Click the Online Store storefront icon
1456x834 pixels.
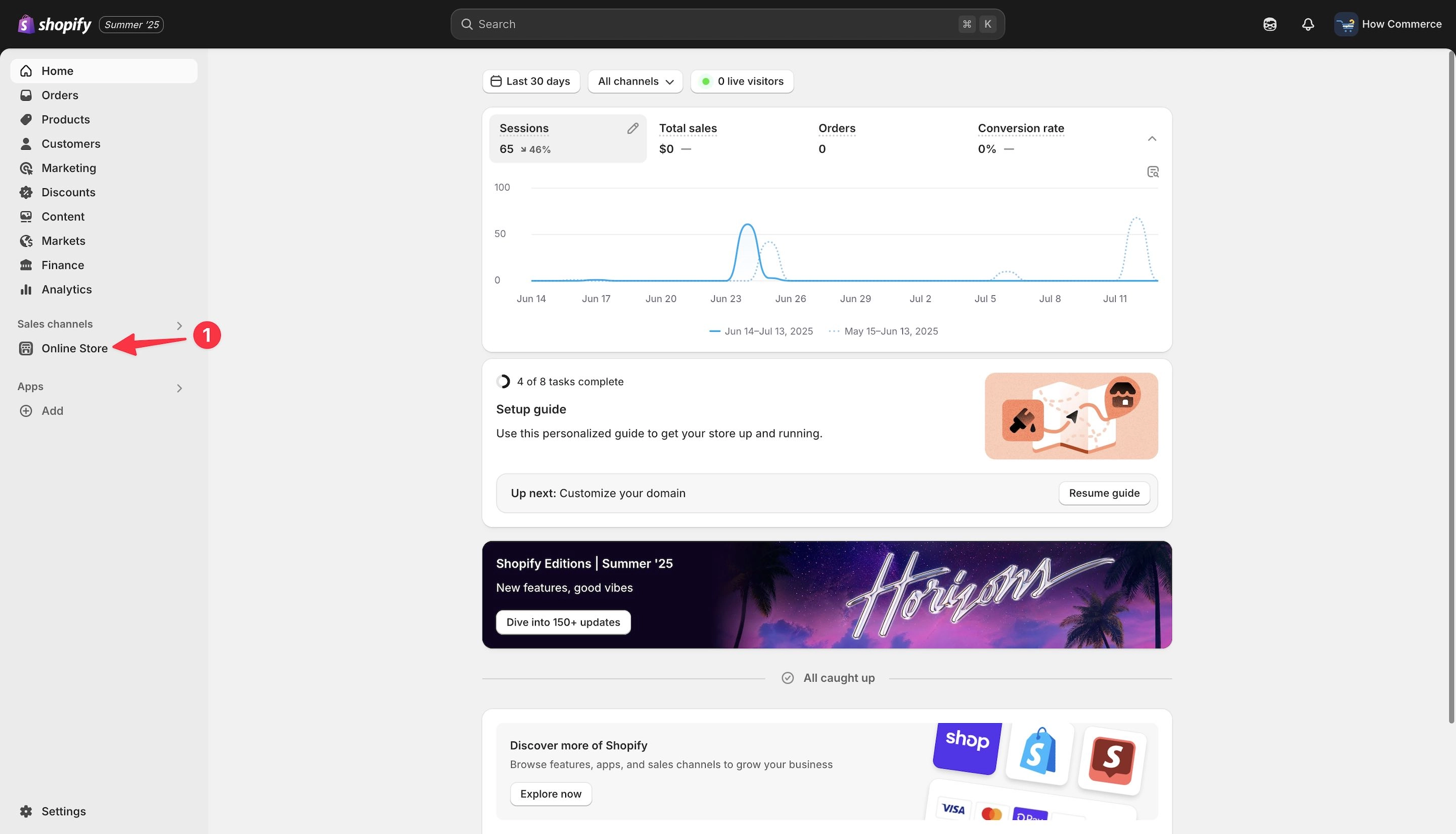[26, 348]
